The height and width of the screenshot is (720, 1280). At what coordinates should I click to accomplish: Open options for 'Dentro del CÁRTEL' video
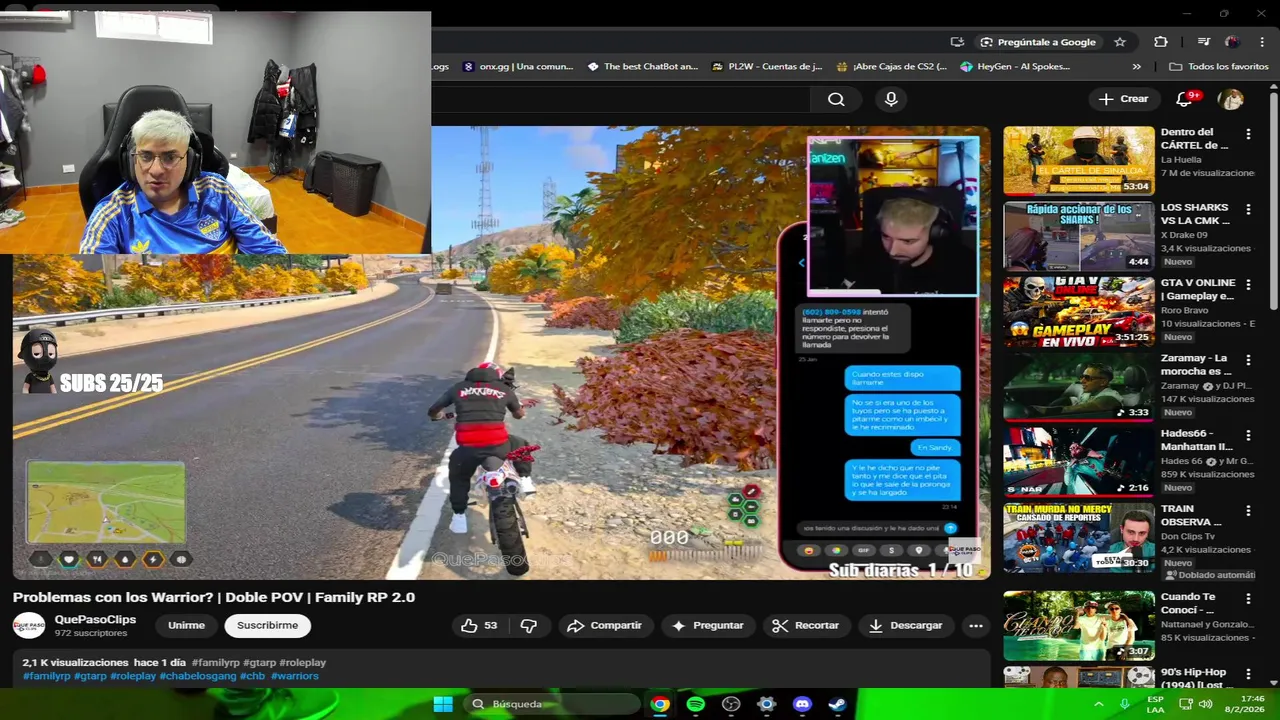[1248, 134]
